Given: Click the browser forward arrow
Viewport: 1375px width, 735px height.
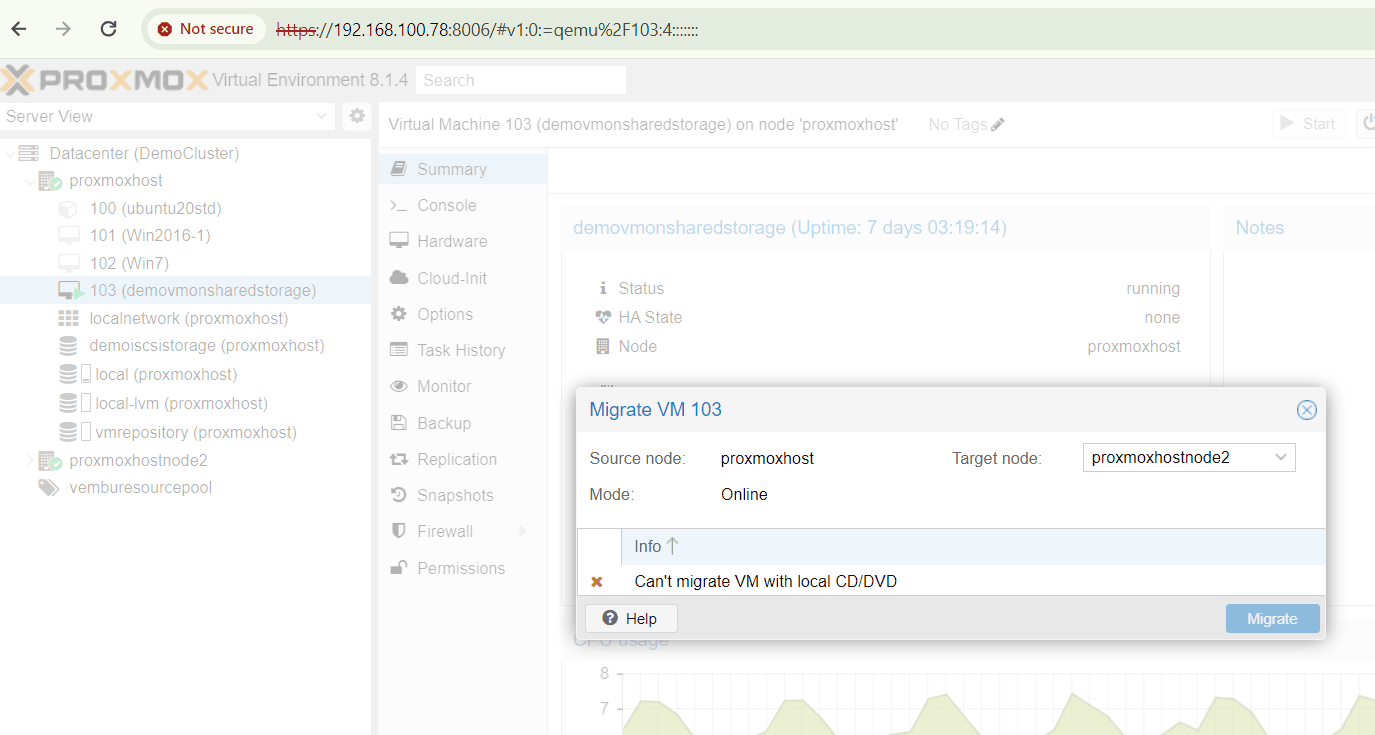Looking at the screenshot, I should click(64, 29).
